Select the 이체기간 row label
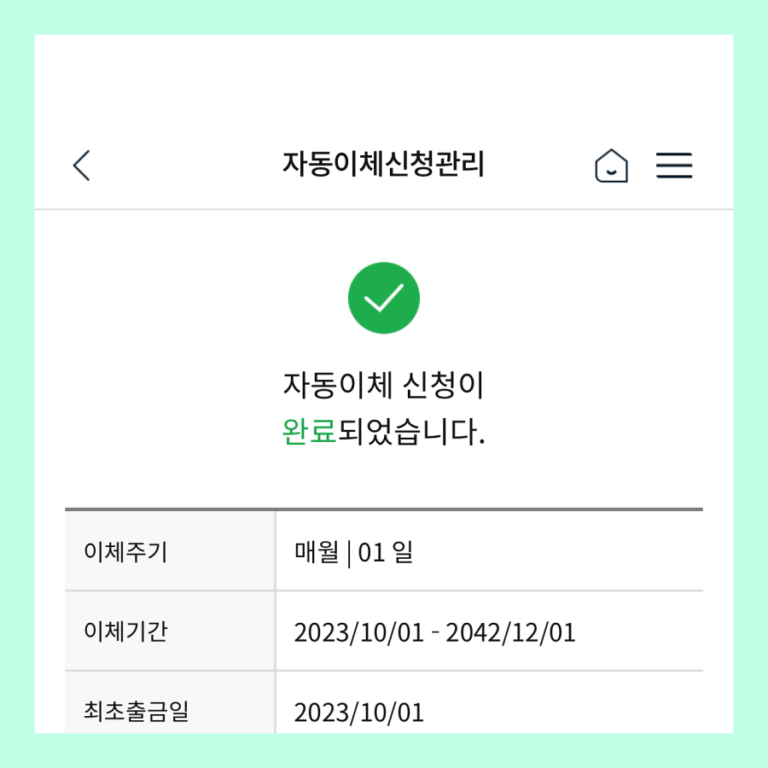 tap(126, 631)
